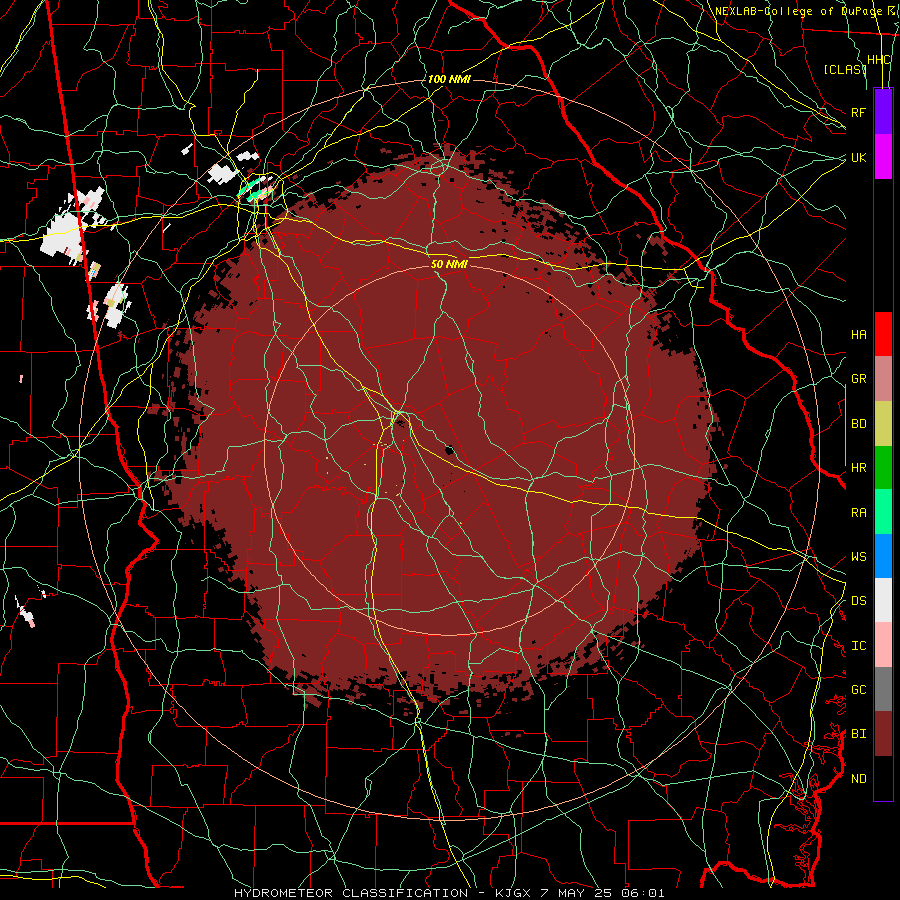Click the 'UK' legend label

coord(858,157)
